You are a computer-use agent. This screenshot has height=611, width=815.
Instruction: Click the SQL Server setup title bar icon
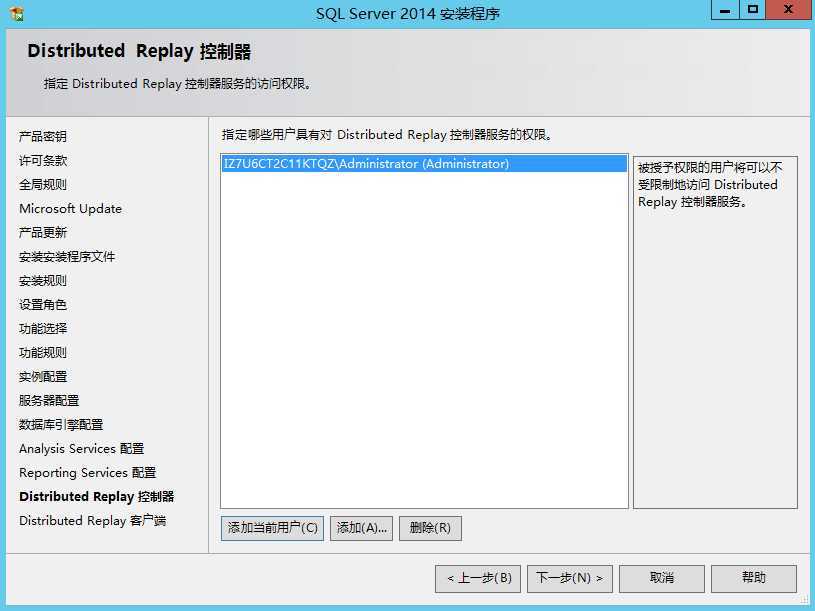coord(17,13)
